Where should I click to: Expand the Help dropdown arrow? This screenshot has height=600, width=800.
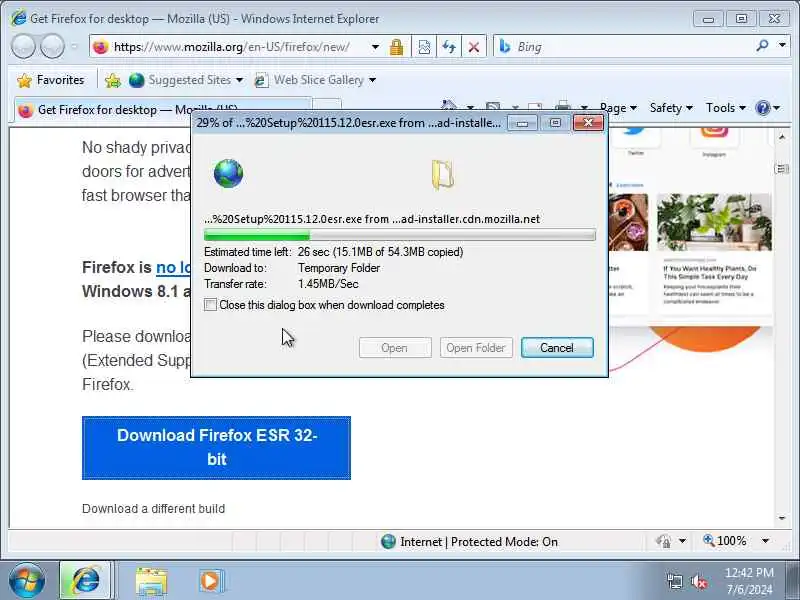(x=777, y=108)
